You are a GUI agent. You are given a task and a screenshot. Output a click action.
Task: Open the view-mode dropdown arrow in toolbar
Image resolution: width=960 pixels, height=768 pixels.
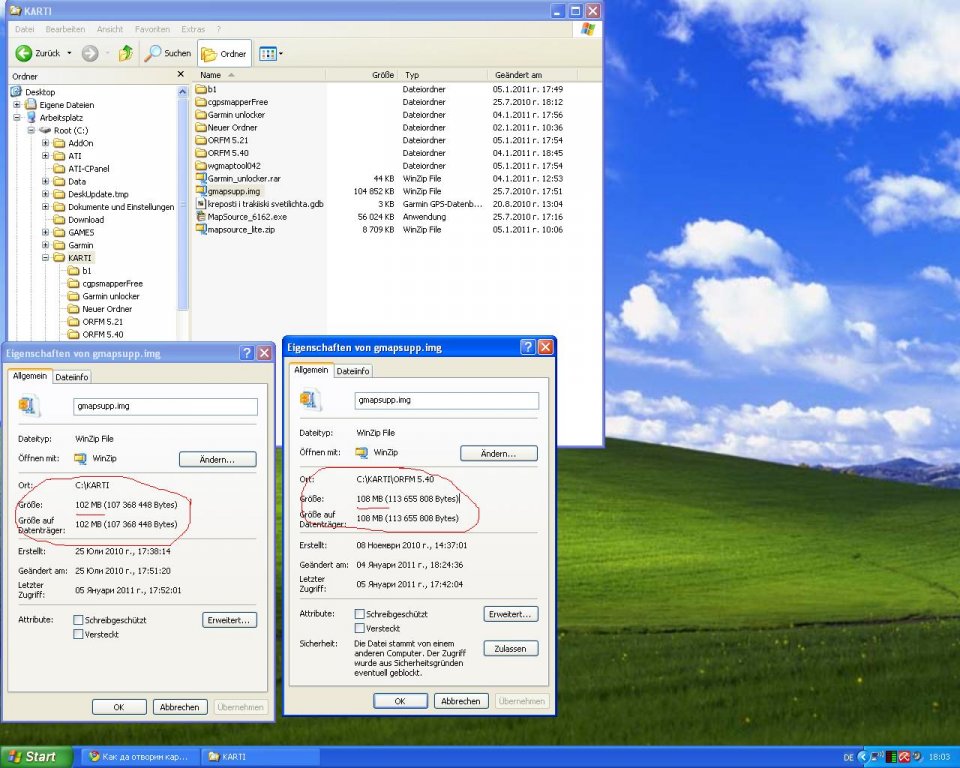click(x=281, y=53)
